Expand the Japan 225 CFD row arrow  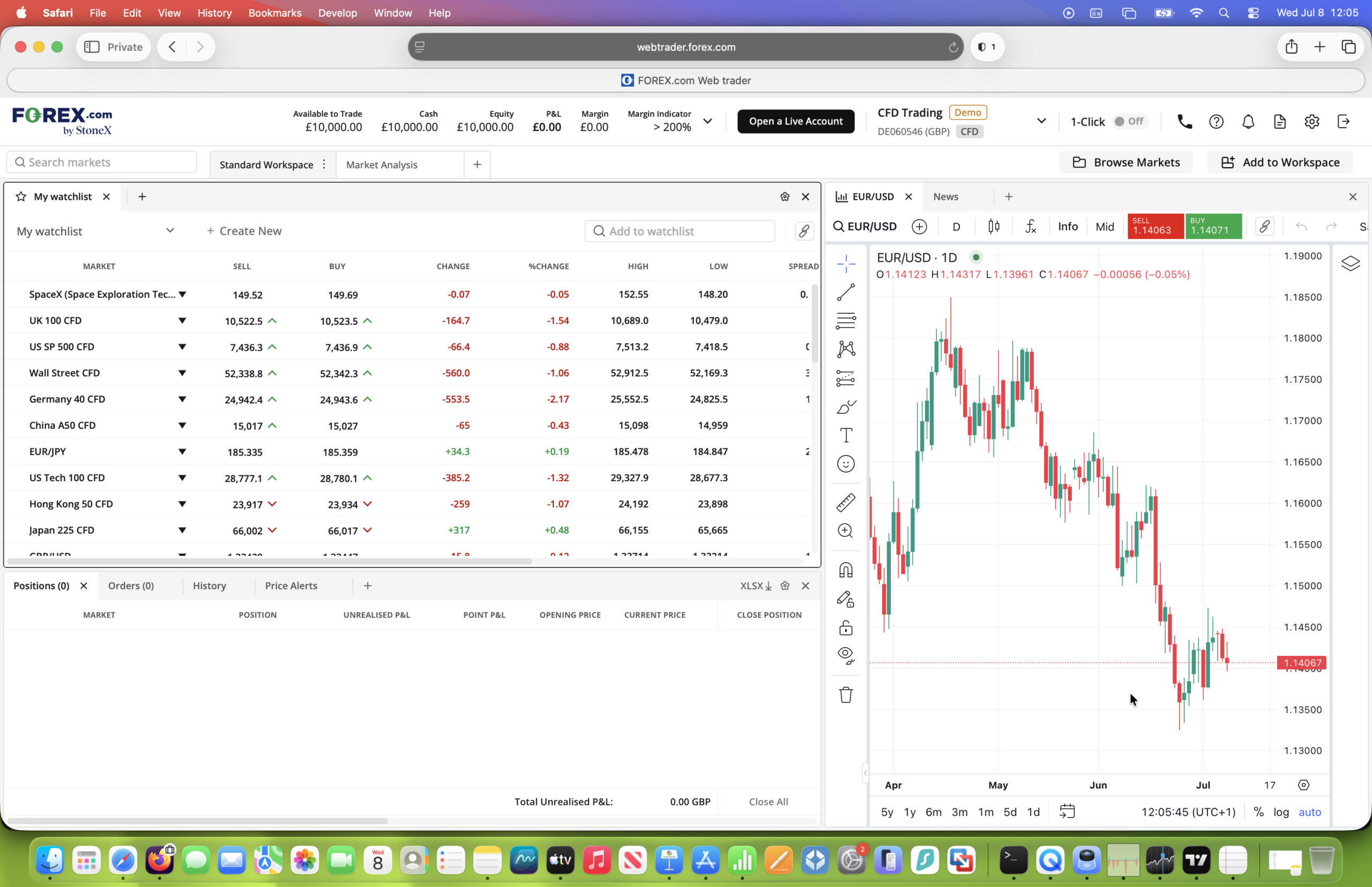[x=182, y=530]
